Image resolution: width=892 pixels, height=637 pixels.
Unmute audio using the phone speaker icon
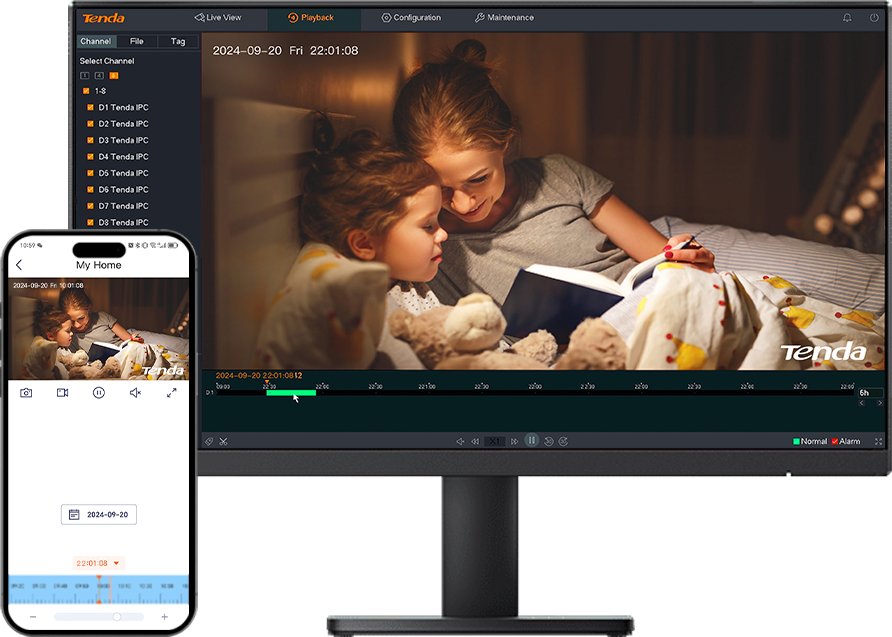(135, 392)
